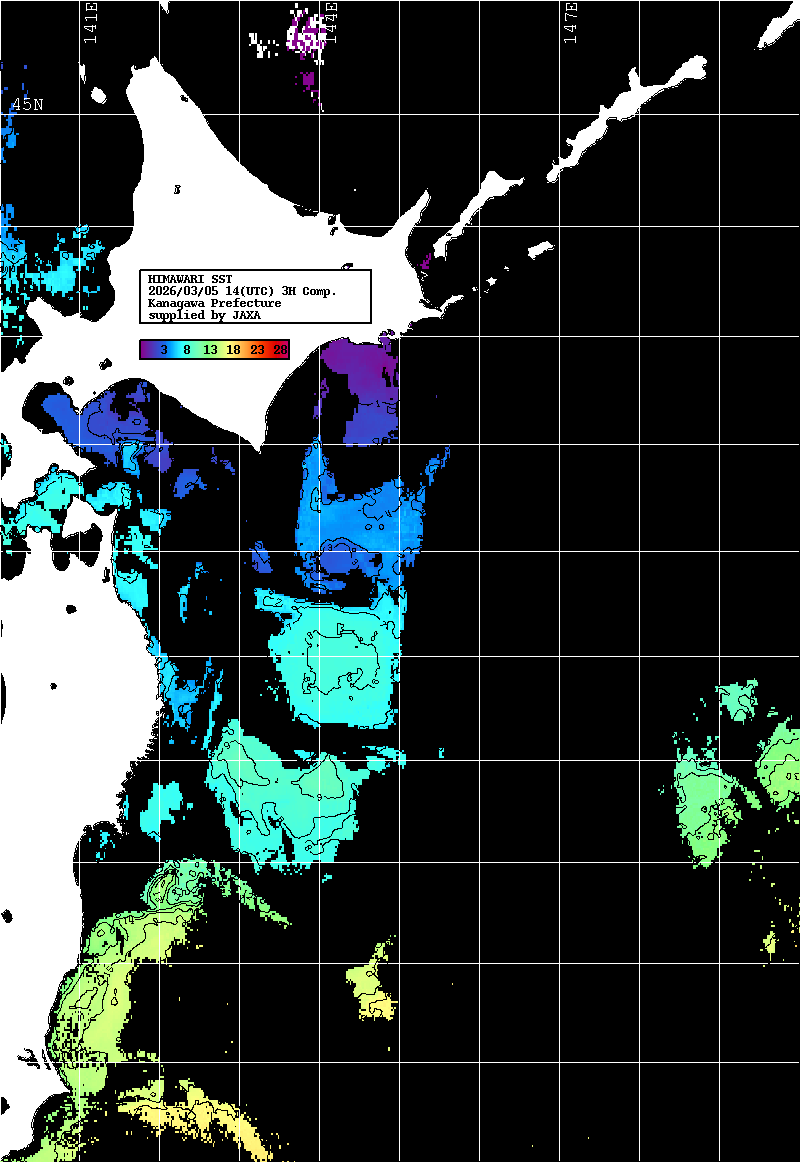The height and width of the screenshot is (1162, 800).
Task: Select the HIMAWARI SST title text
Action: (189, 278)
